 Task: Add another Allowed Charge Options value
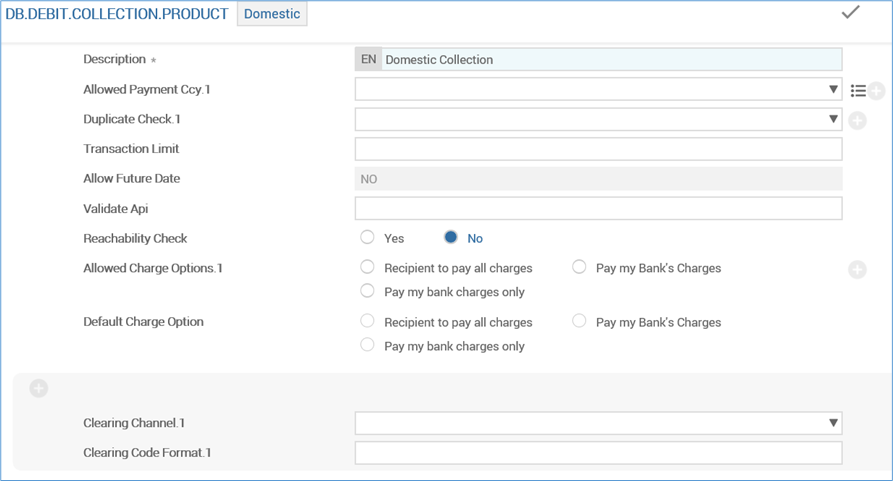tap(857, 269)
